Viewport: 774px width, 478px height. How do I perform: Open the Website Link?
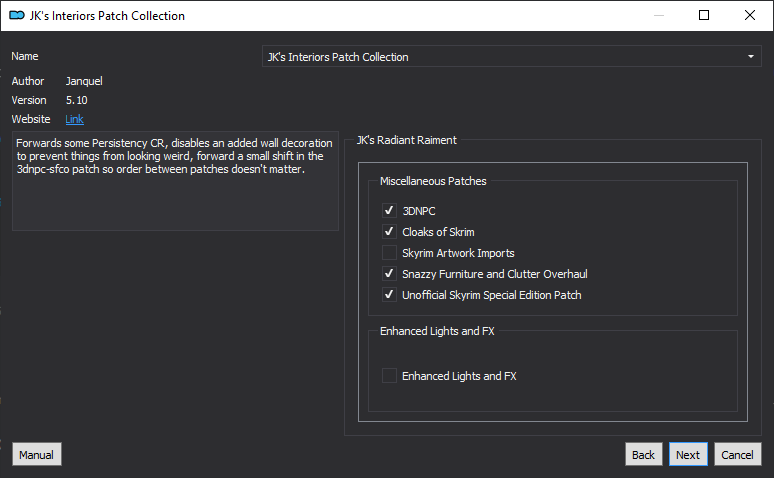pos(75,119)
